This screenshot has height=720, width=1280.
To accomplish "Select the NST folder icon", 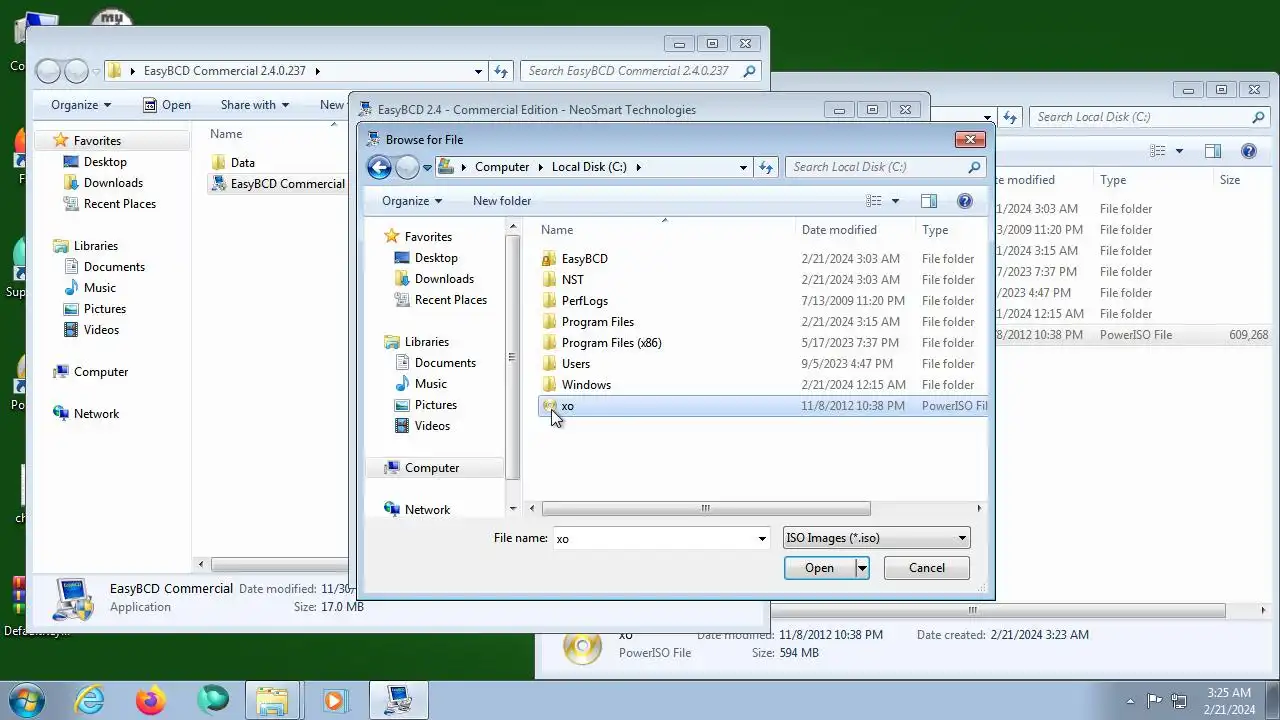I will pos(549,280).
